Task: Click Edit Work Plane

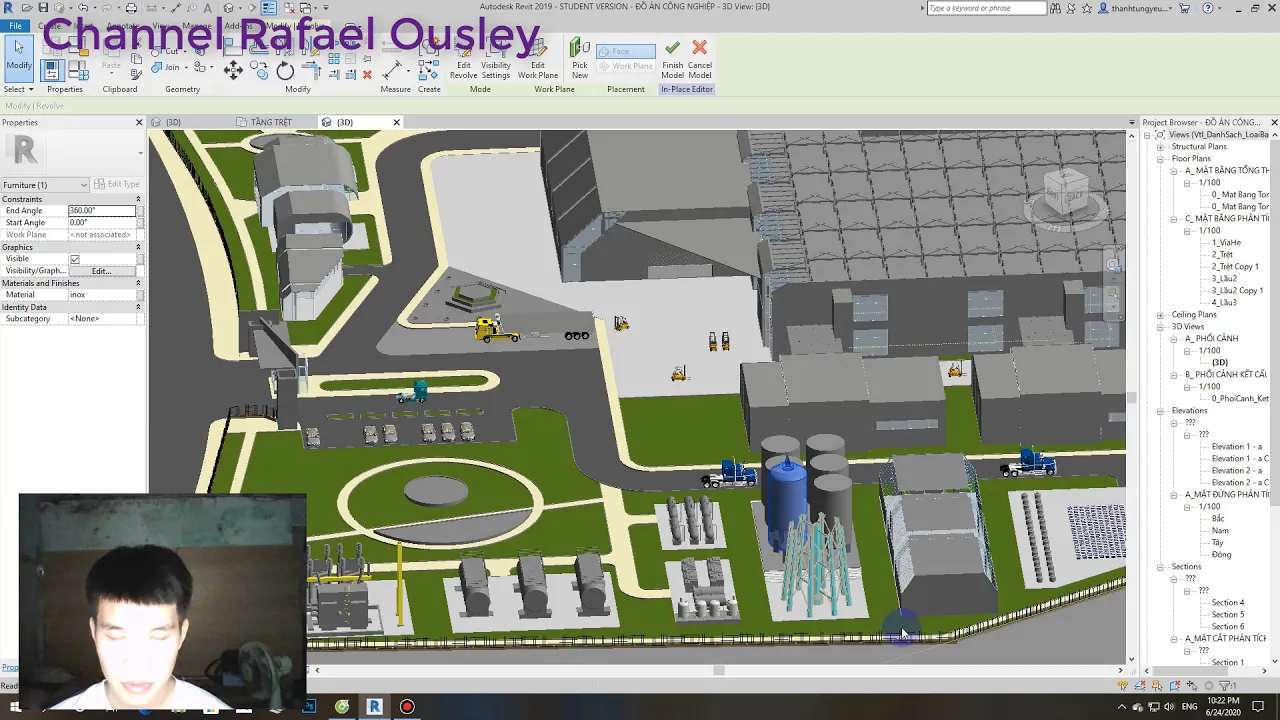Action: point(538,60)
